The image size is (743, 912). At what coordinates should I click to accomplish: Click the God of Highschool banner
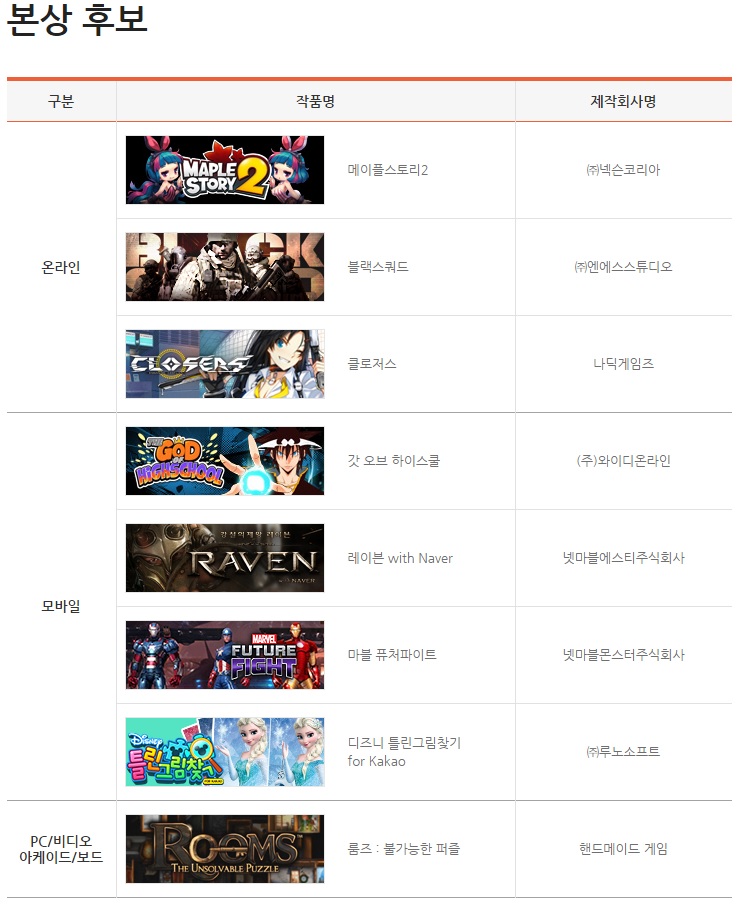225,461
